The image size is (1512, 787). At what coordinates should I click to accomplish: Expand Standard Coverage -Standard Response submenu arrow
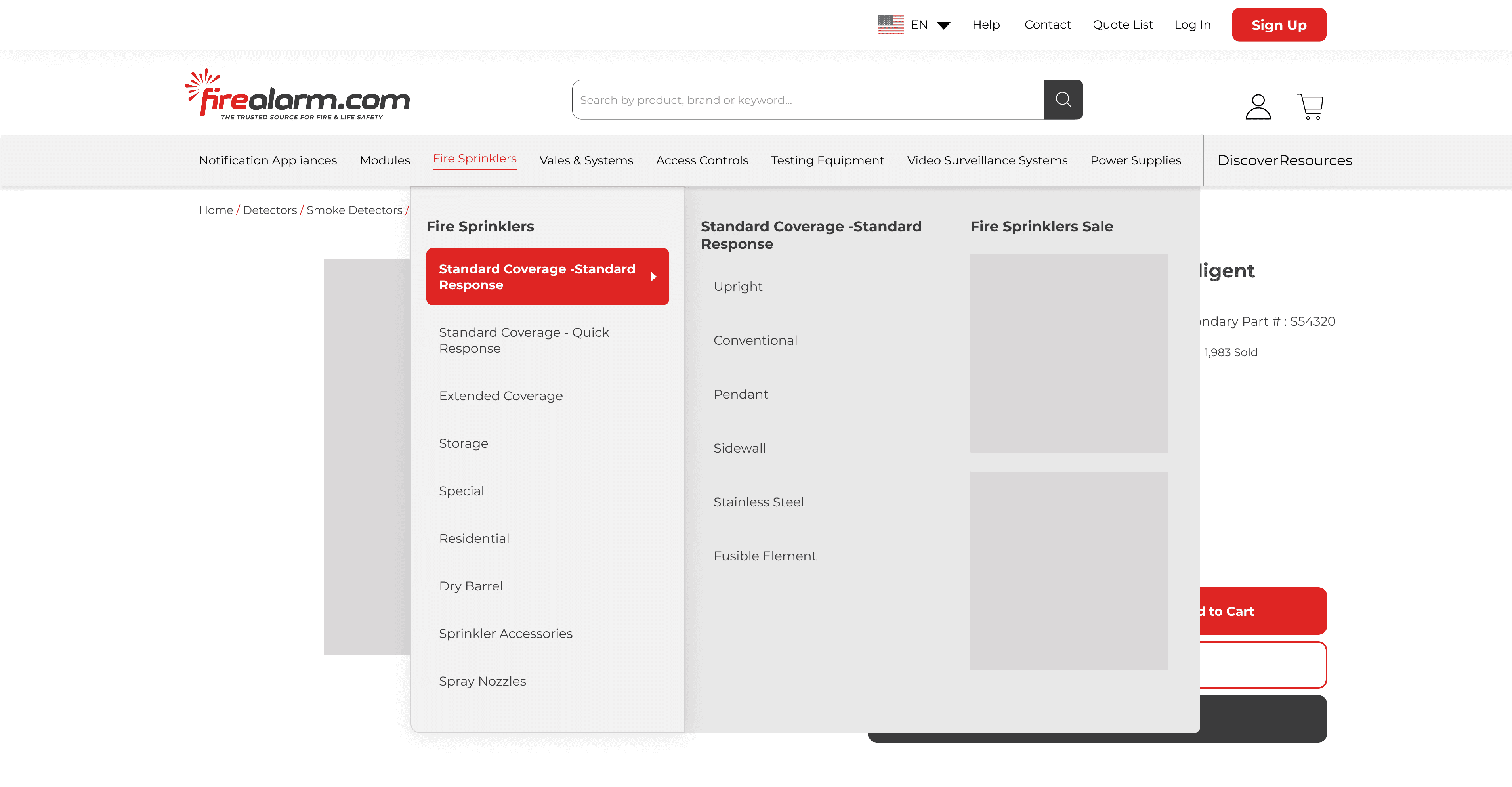(653, 277)
